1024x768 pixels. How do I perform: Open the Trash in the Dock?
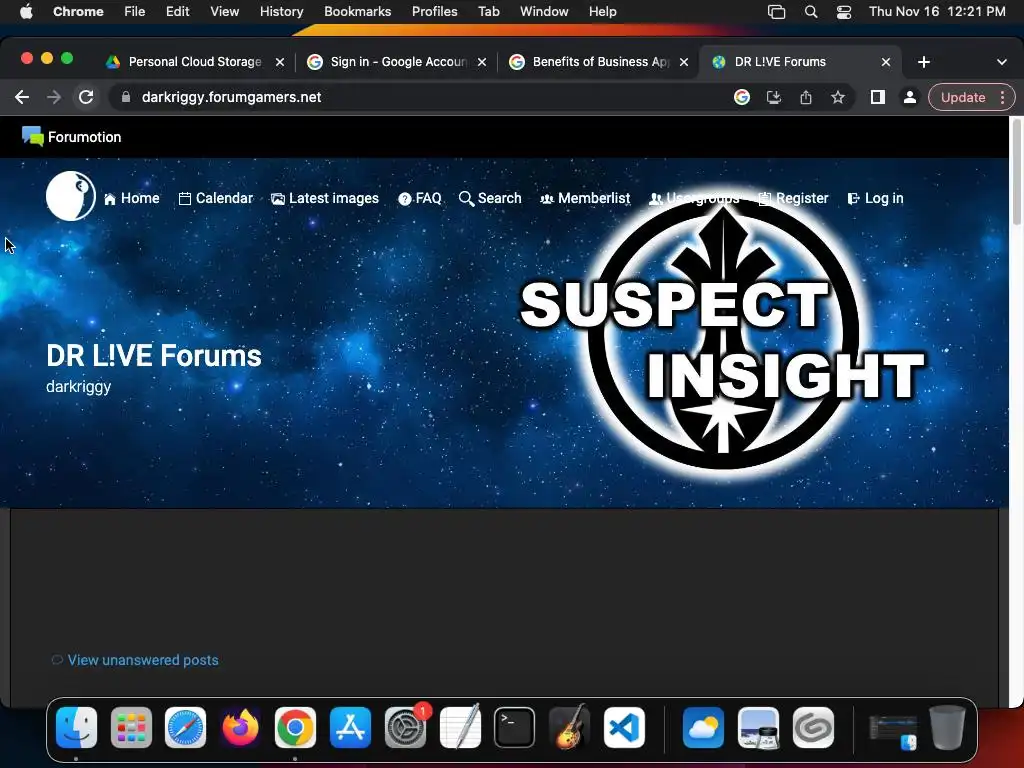947,728
